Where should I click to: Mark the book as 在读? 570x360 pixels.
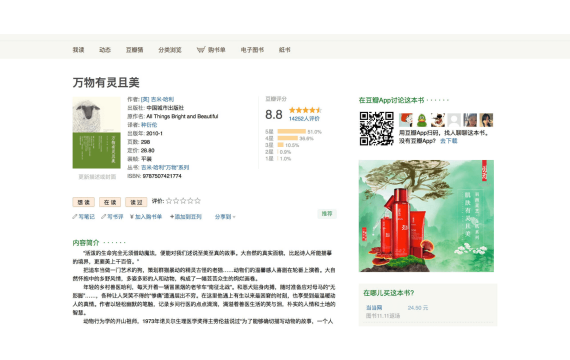110,202
